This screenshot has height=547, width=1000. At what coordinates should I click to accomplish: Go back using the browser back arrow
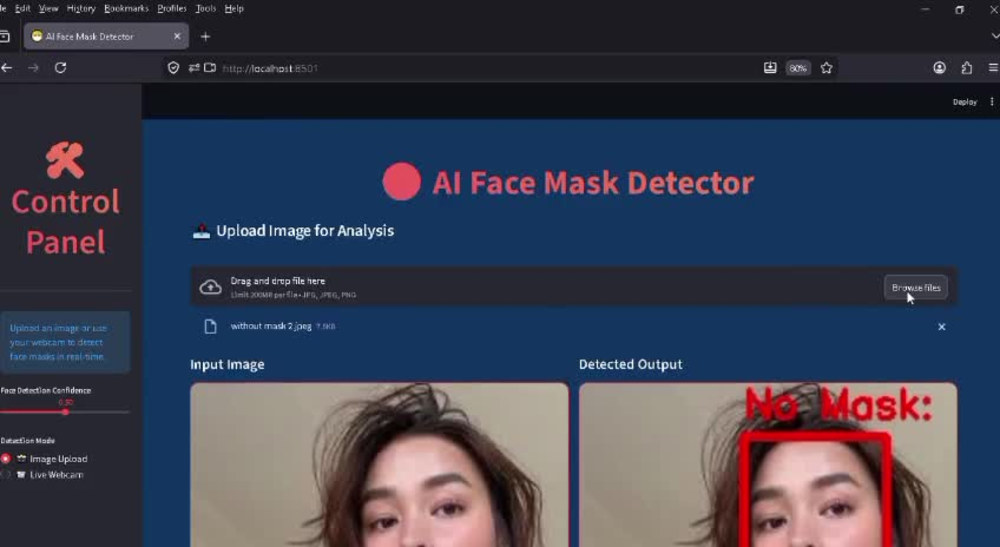[x=6, y=68]
